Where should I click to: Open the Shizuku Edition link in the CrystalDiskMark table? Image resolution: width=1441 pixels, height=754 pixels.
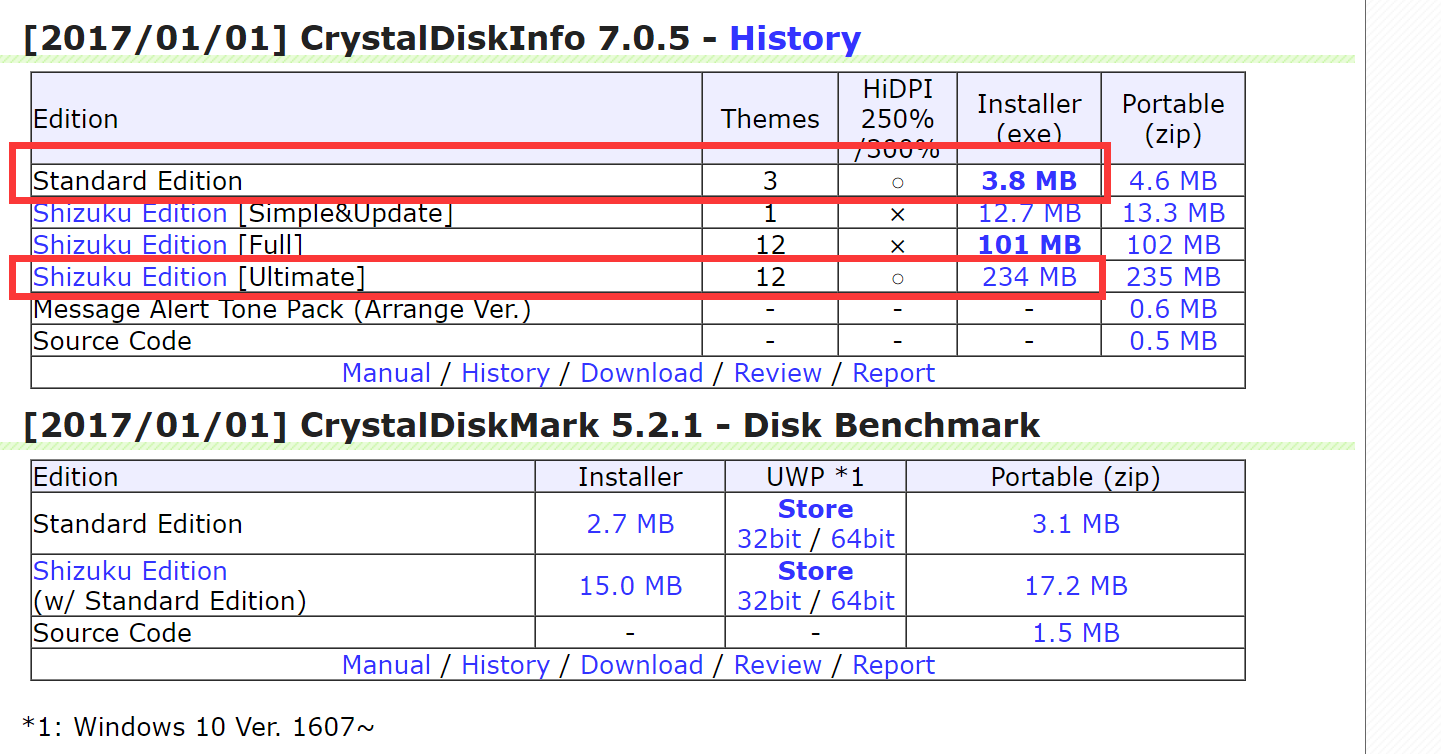[x=130, y=571]
